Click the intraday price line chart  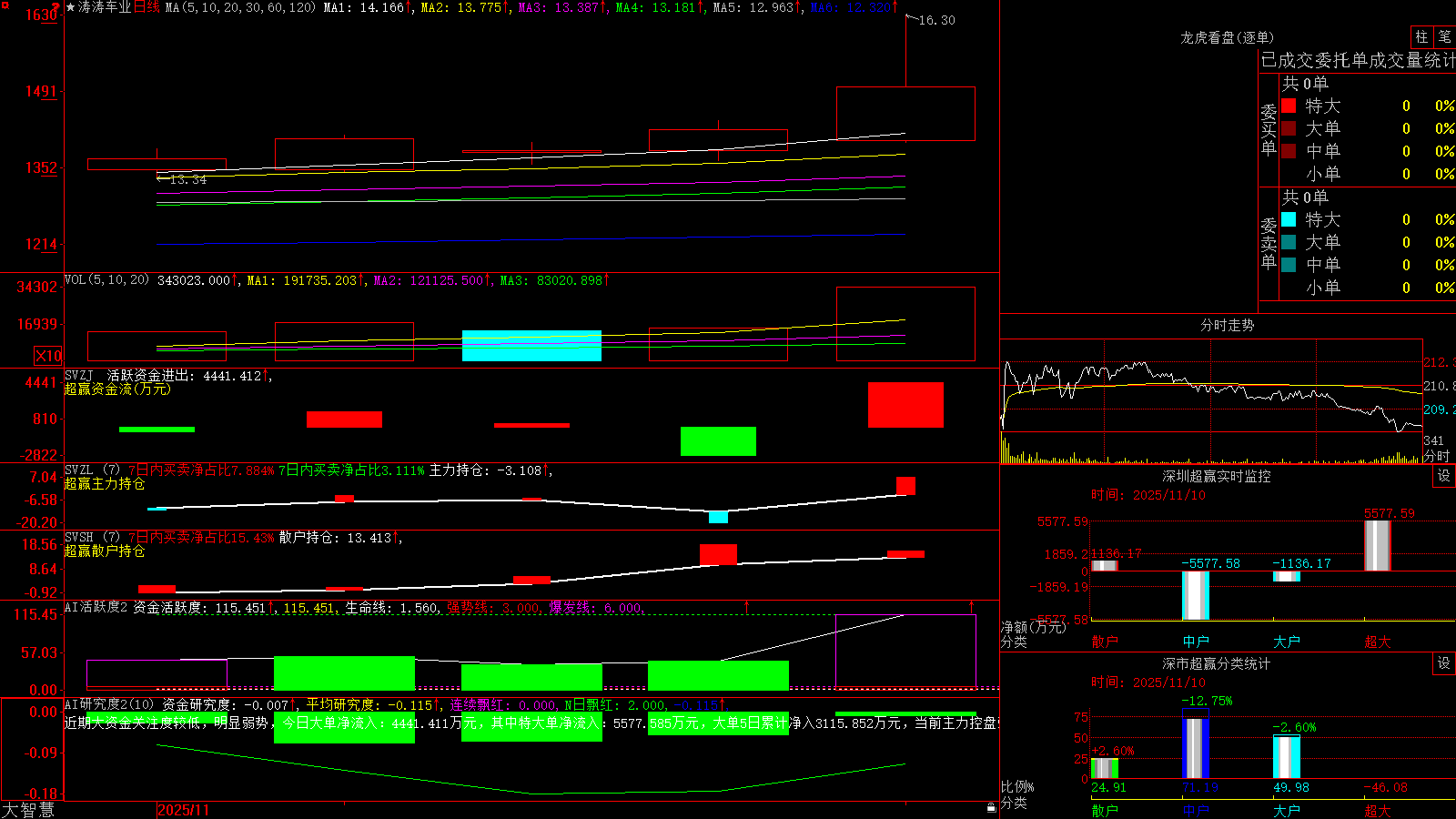[x=1212, y=385]
